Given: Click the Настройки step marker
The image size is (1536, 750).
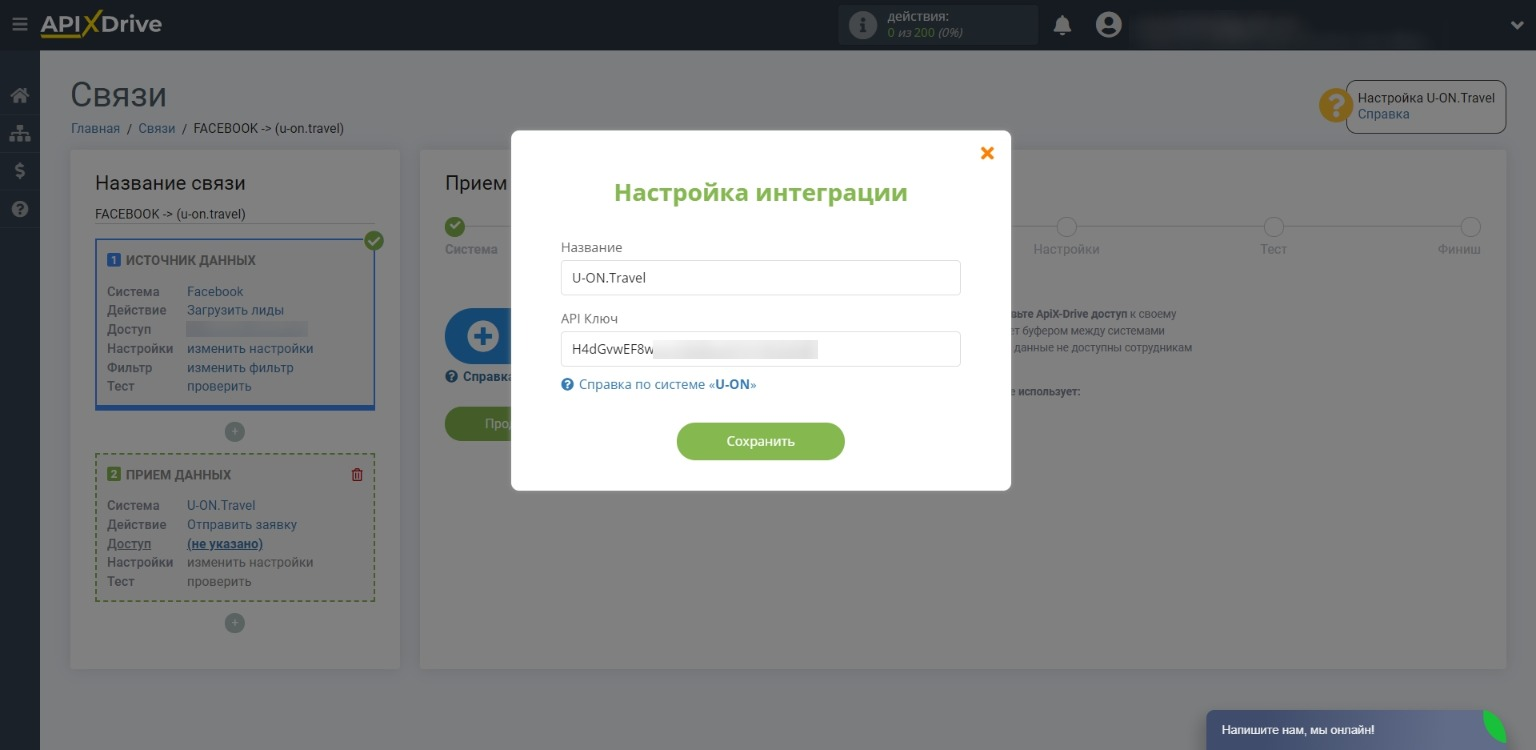Looking at the screenshot, I should [1067, 227].
